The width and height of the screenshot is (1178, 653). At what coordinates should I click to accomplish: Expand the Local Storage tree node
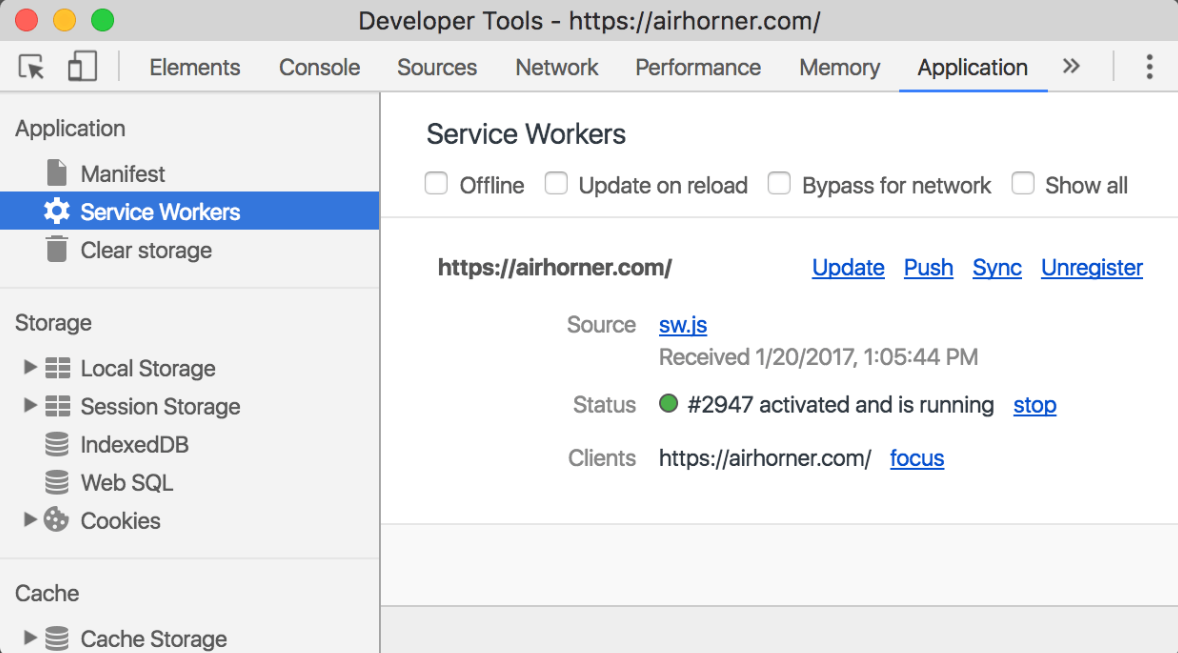(29, 367)
